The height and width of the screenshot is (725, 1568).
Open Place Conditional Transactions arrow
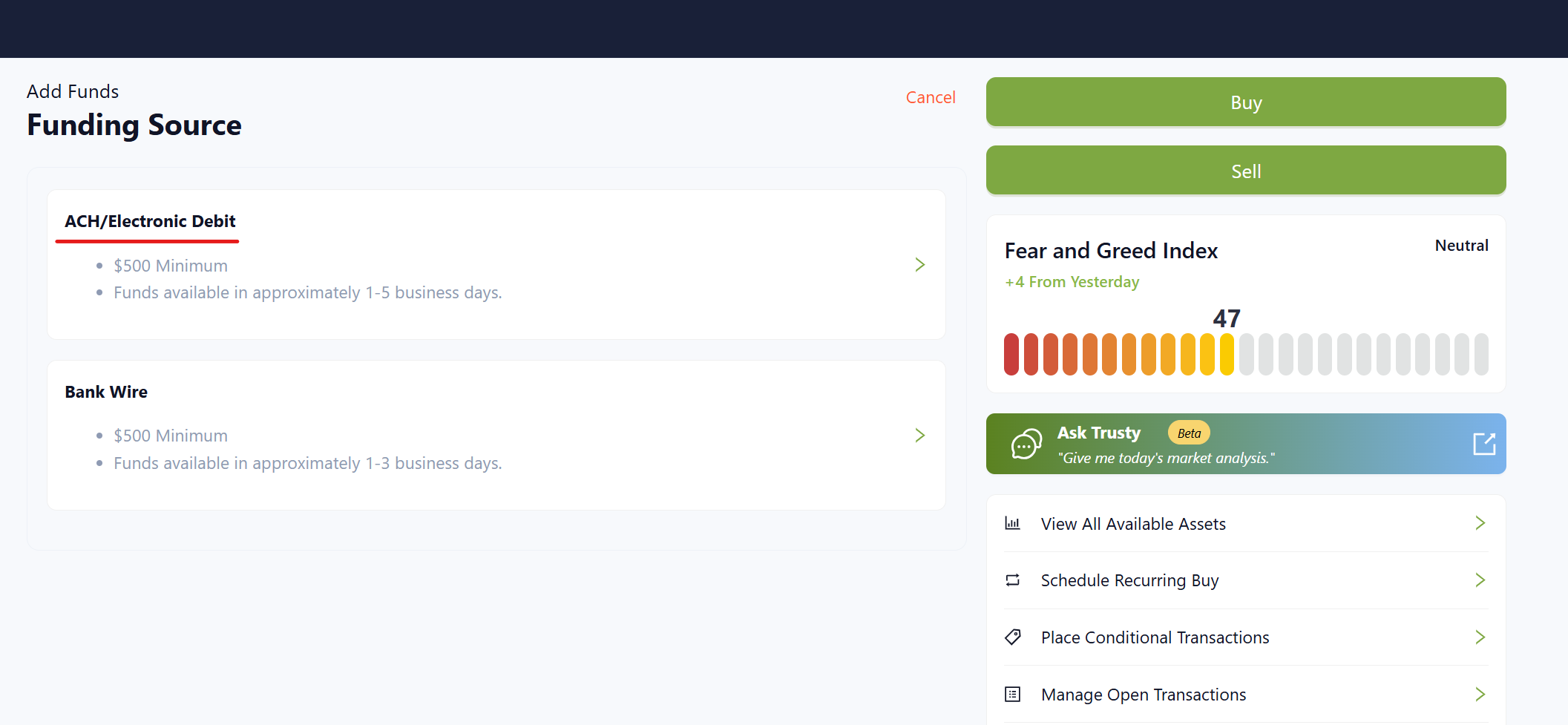click(1480, 637)
